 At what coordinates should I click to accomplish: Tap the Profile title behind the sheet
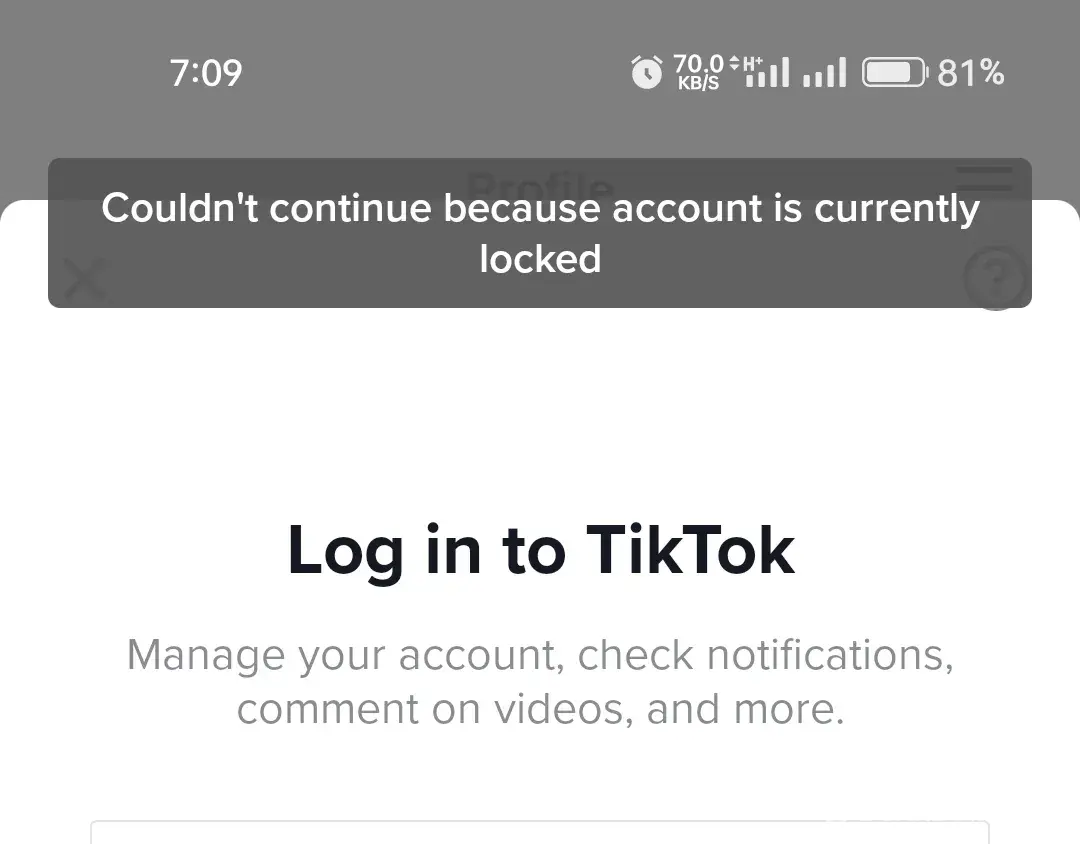point(540,179)
